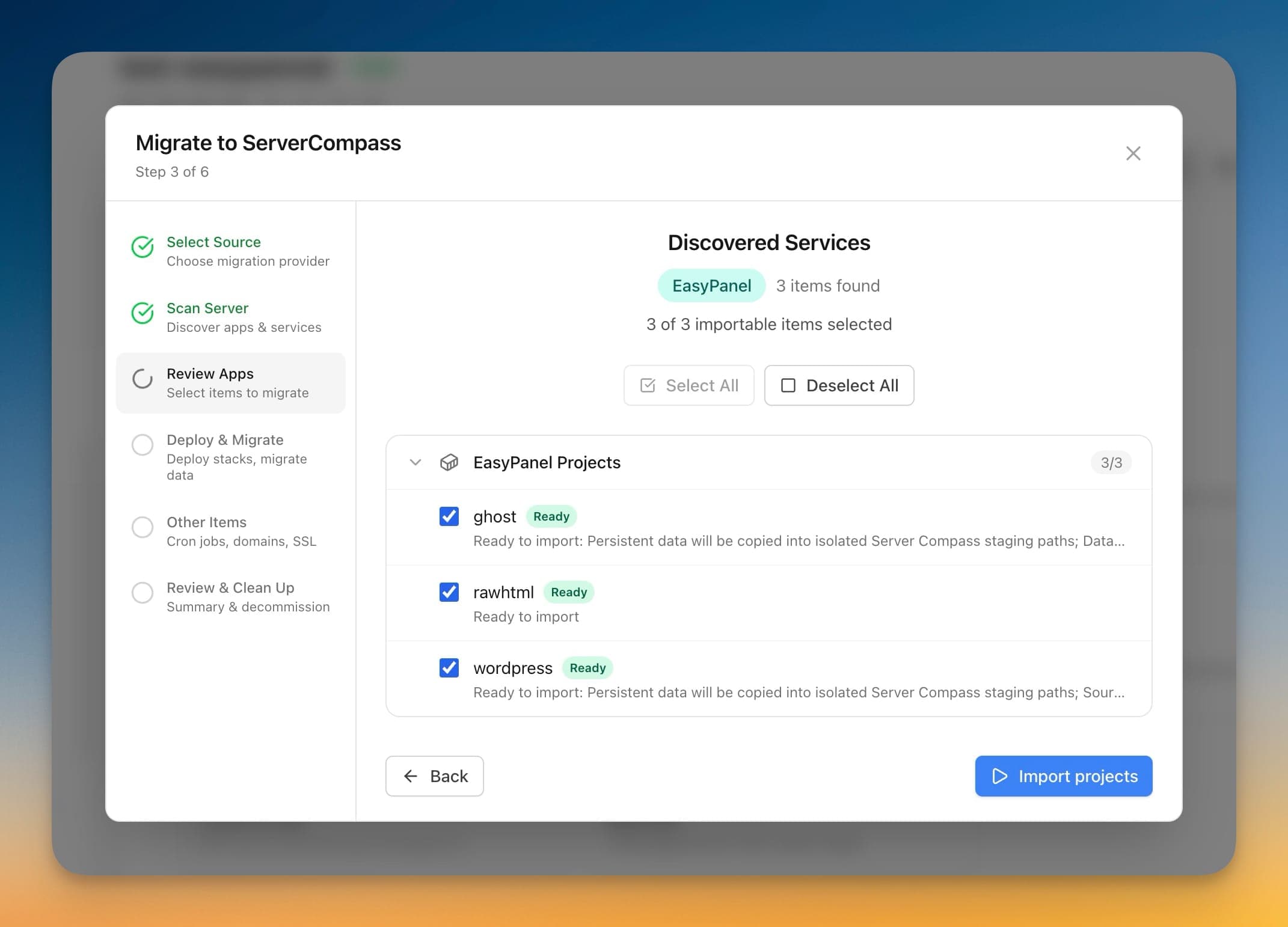Click the Ready badge beside wordpress
1288x927 pixels.
click(587, 668)
